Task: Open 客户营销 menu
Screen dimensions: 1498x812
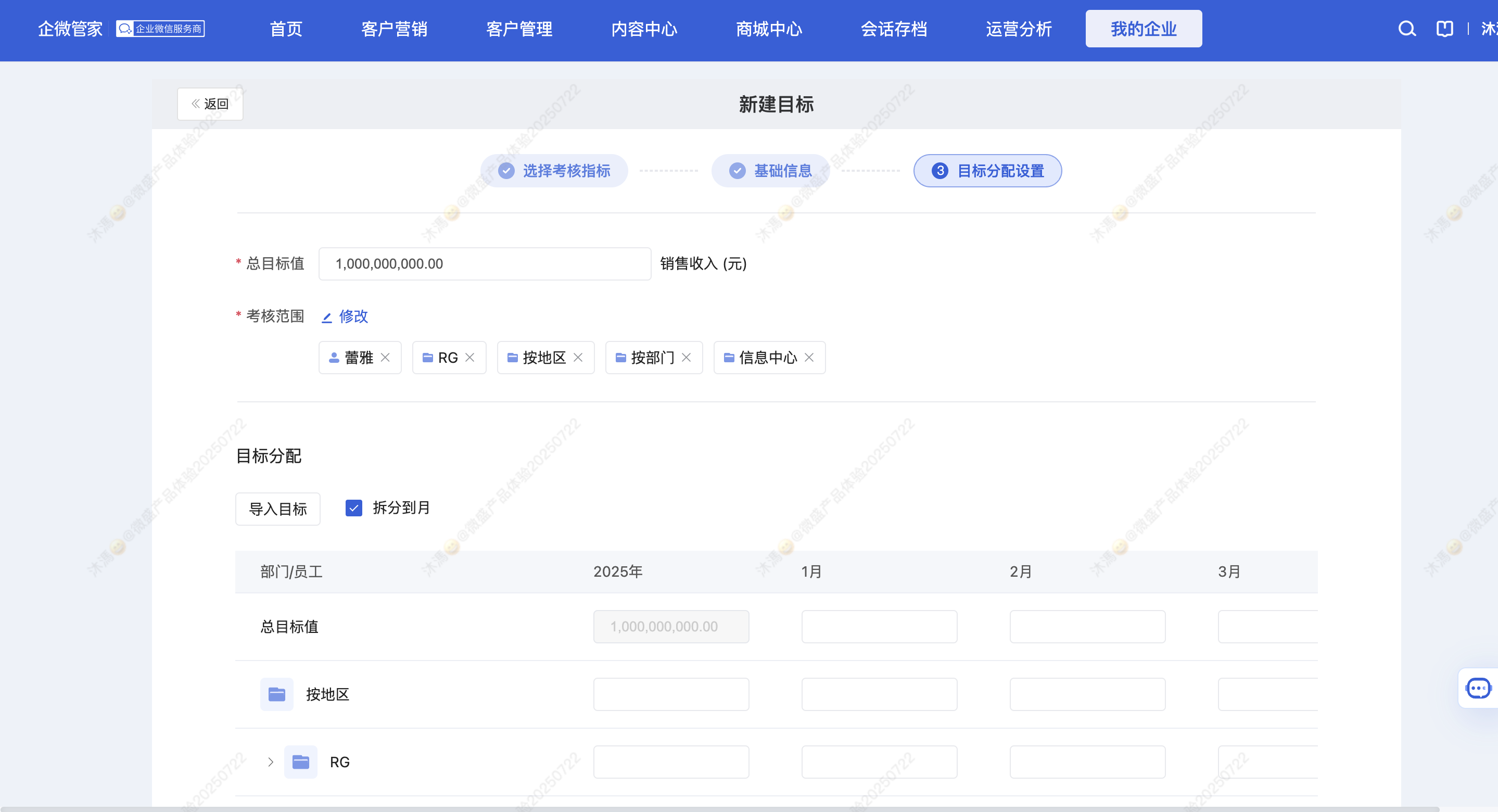Action: (x=394, y=29)
